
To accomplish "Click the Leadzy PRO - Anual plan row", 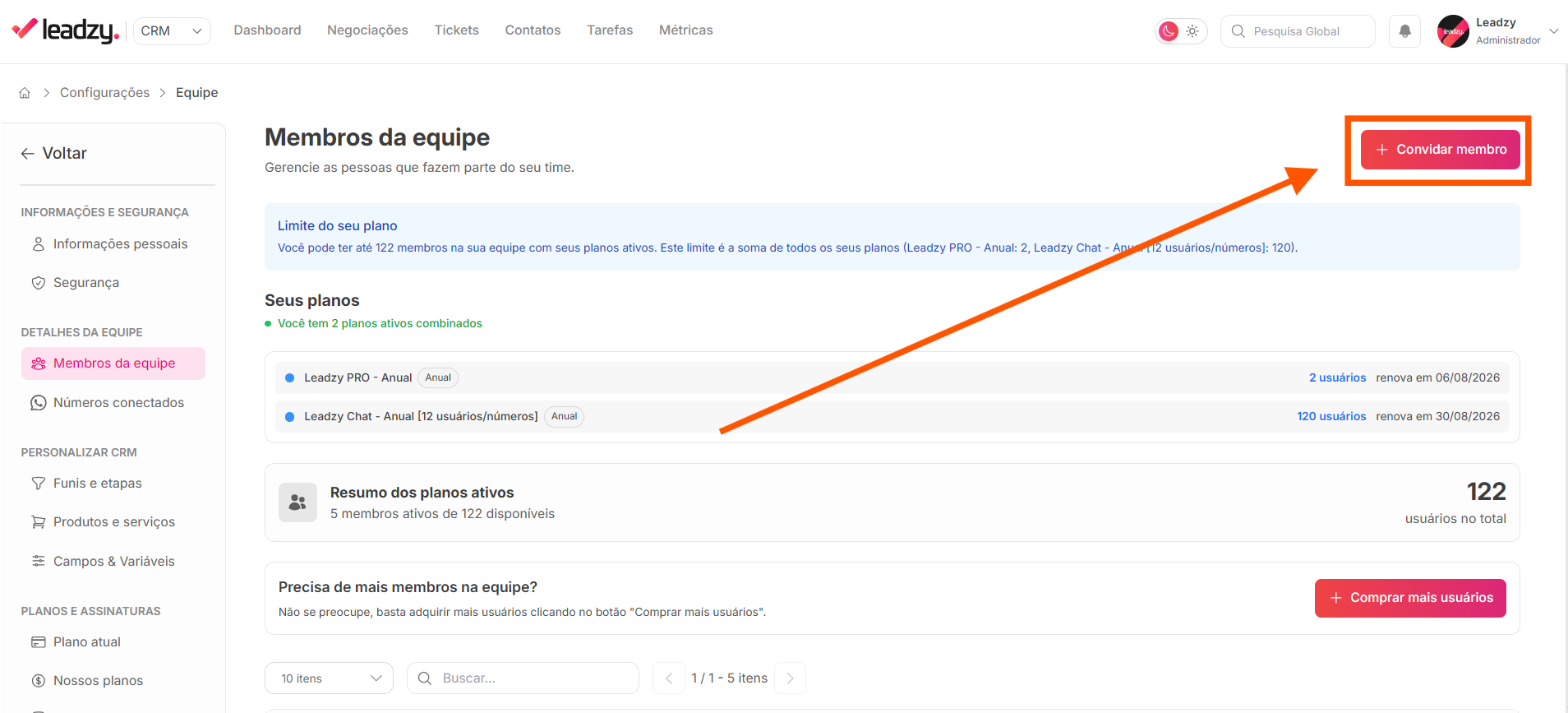I will 892,377.
